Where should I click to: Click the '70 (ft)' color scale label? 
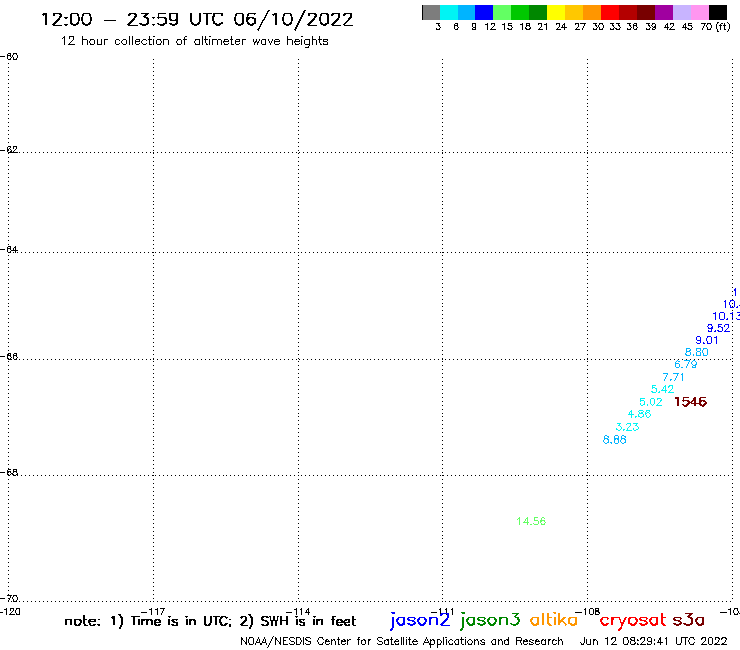coord(715,27)
